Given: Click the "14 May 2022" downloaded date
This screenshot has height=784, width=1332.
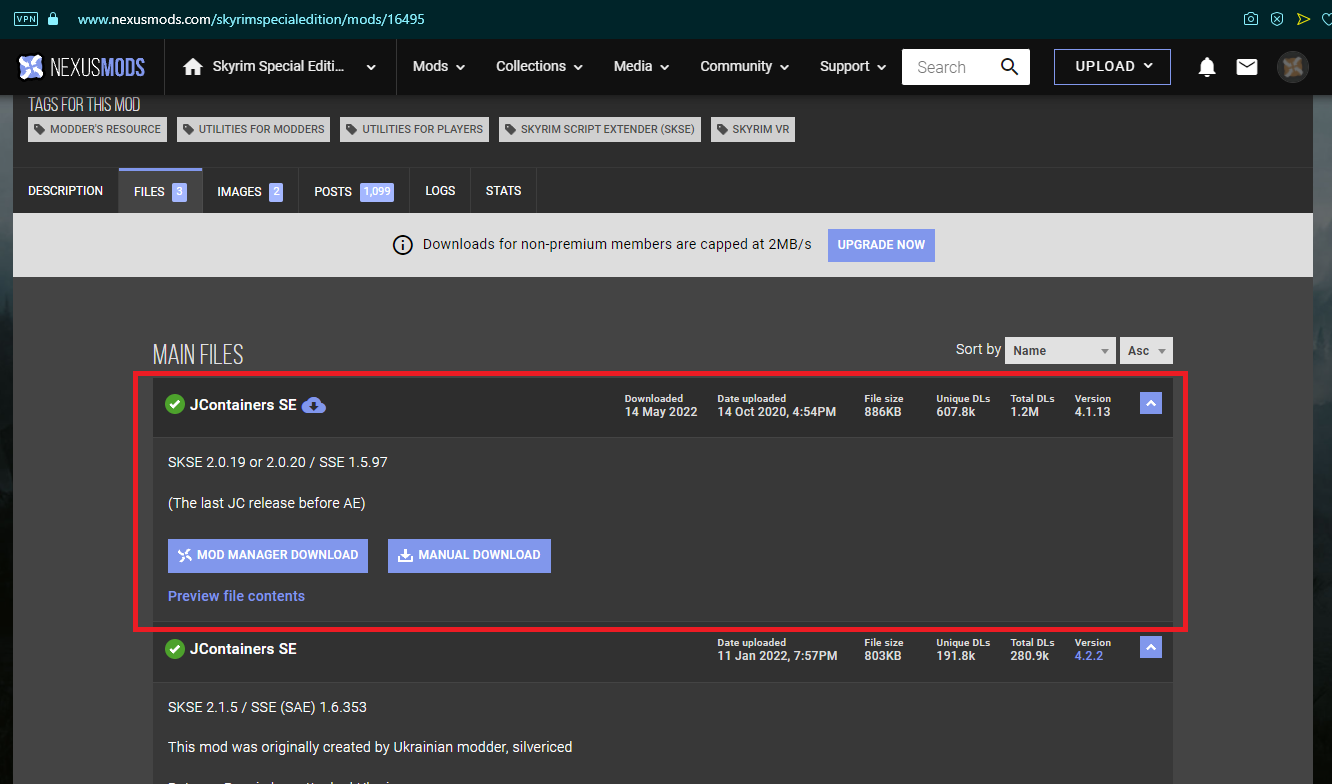Looking at the screenshot, I should (661, 412).
